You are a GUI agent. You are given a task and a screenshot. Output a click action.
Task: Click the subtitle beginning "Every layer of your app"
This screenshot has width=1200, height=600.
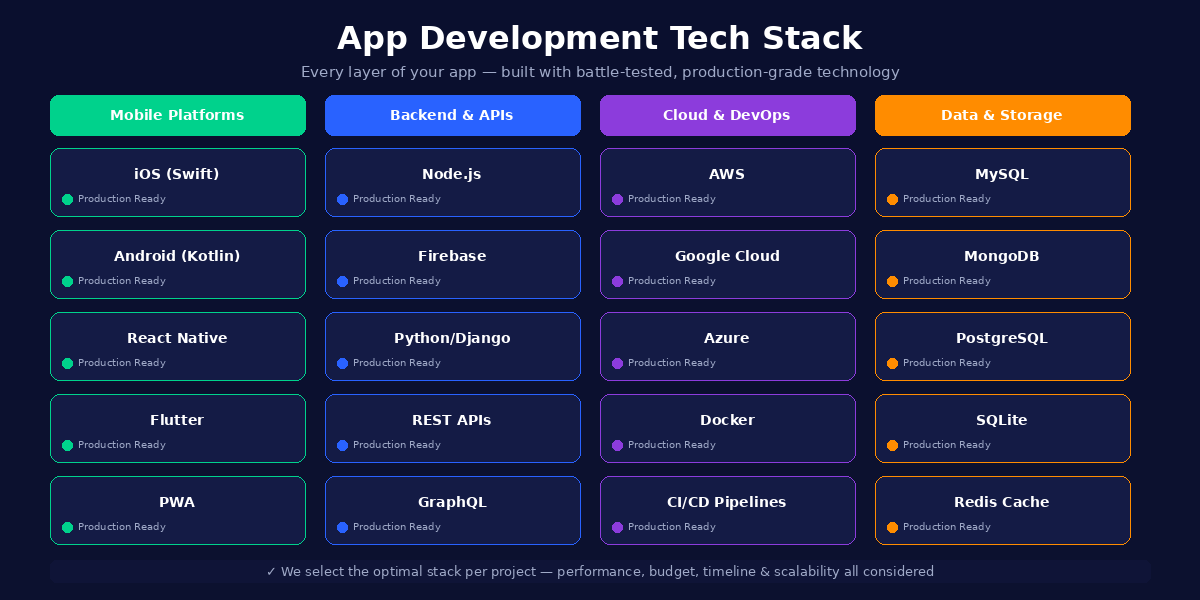pyautogui.click(x=600, y=72)
